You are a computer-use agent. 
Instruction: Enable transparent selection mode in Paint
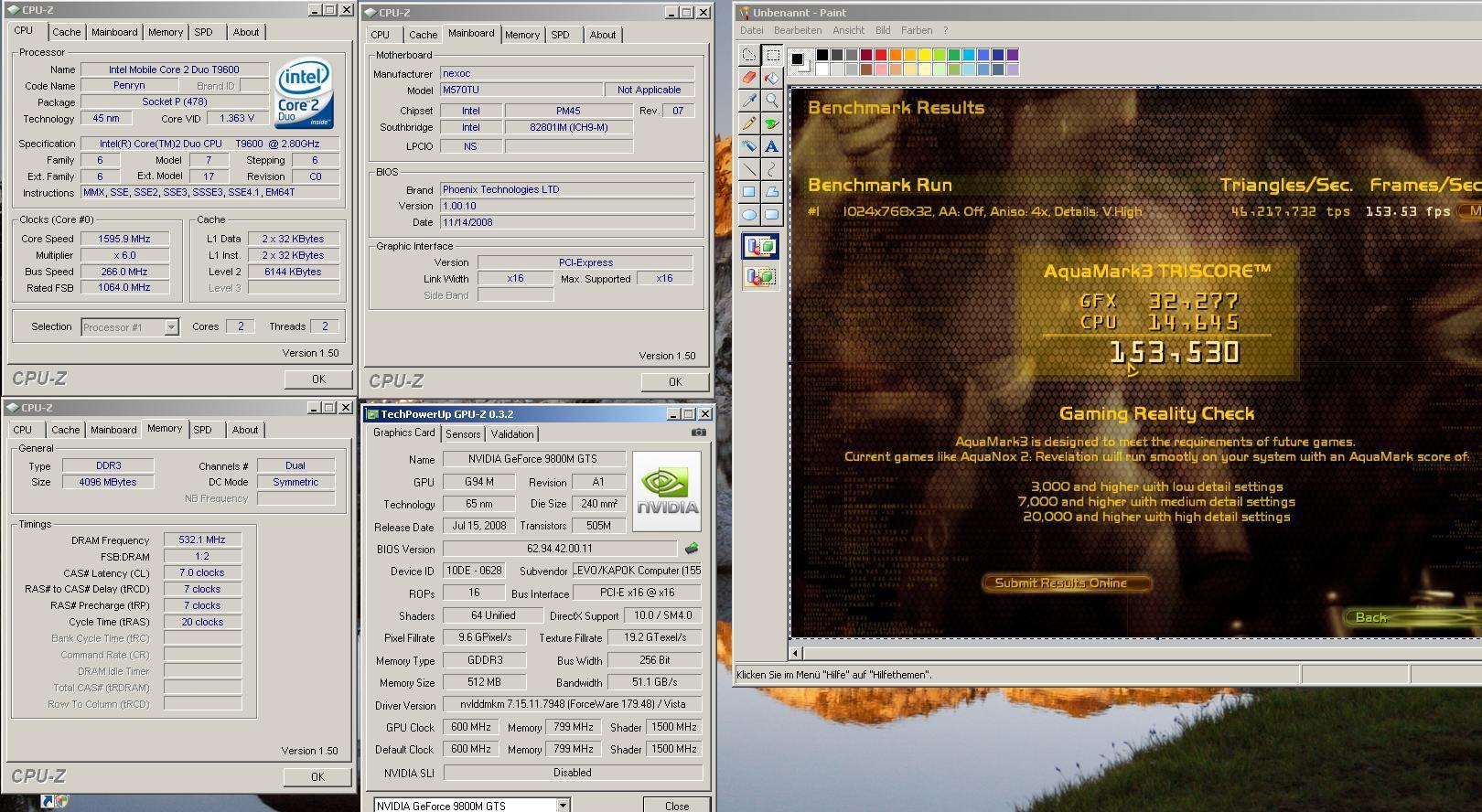[x=760, y=276]
